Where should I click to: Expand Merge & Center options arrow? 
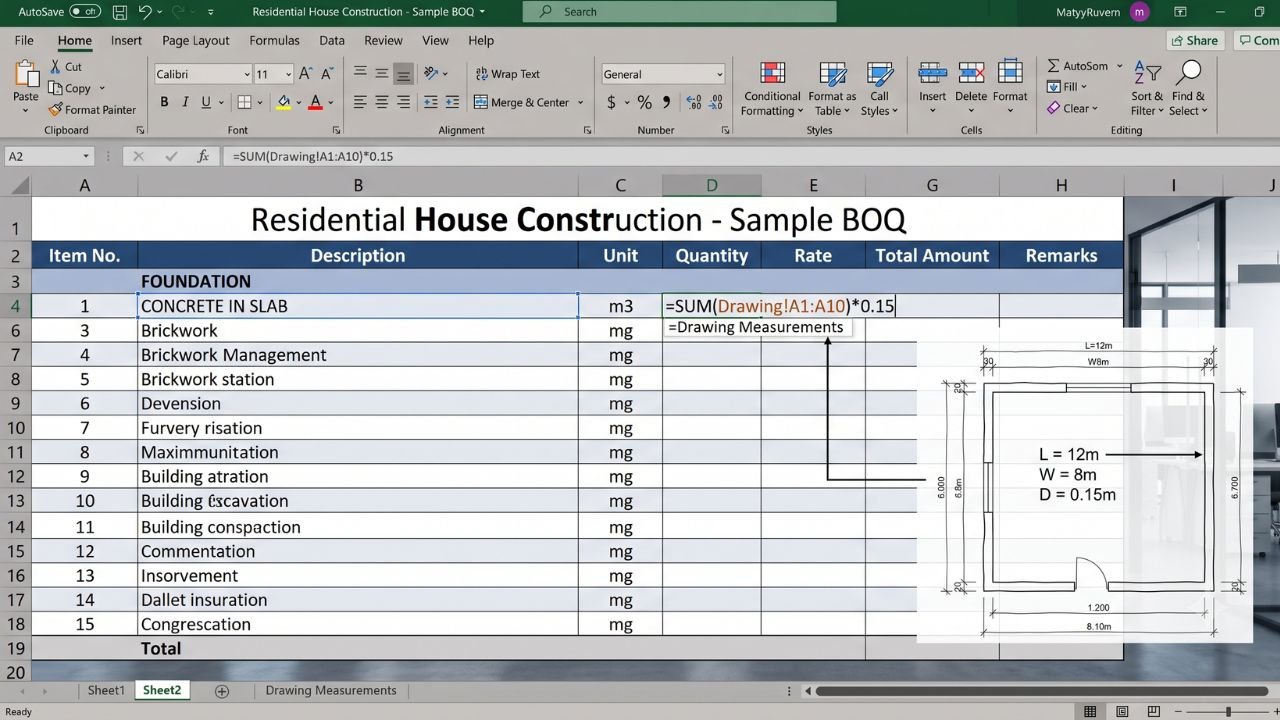tap(581, 102)
